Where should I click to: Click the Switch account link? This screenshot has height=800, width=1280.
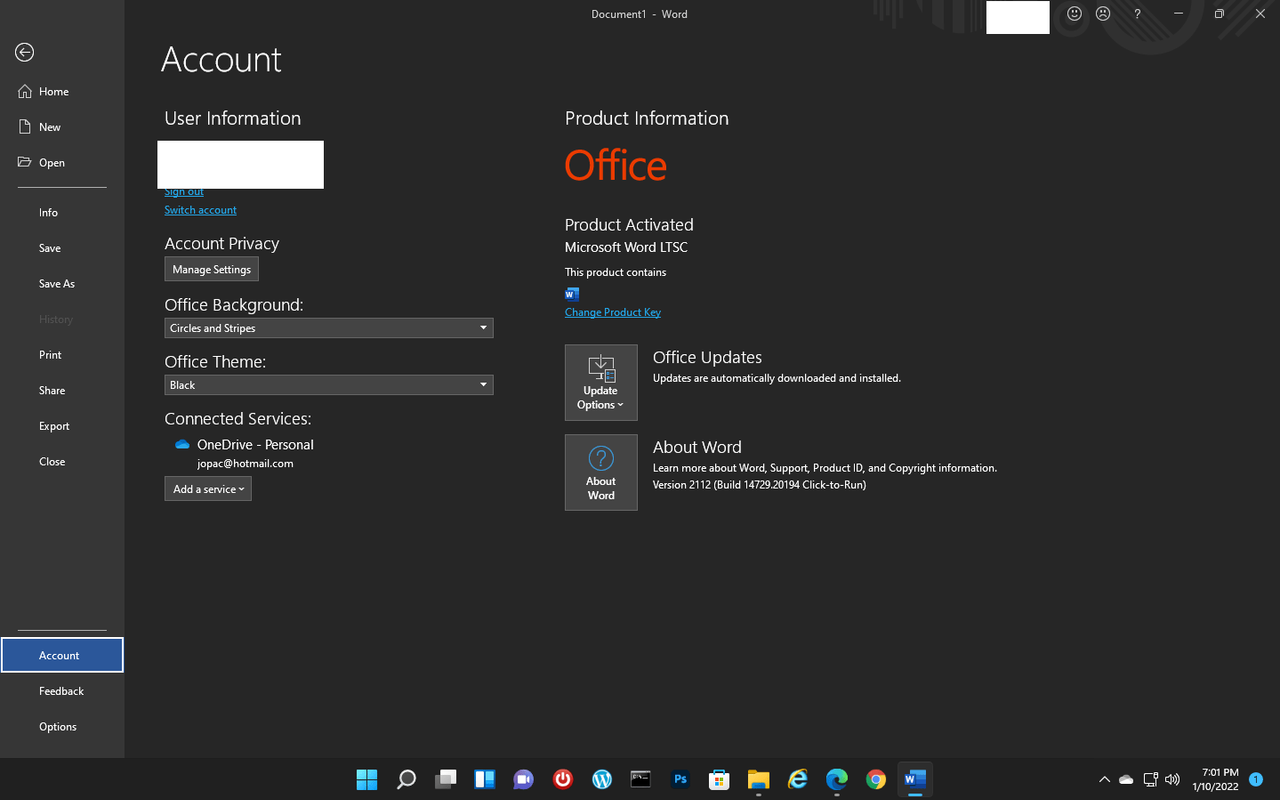(201, 210)
